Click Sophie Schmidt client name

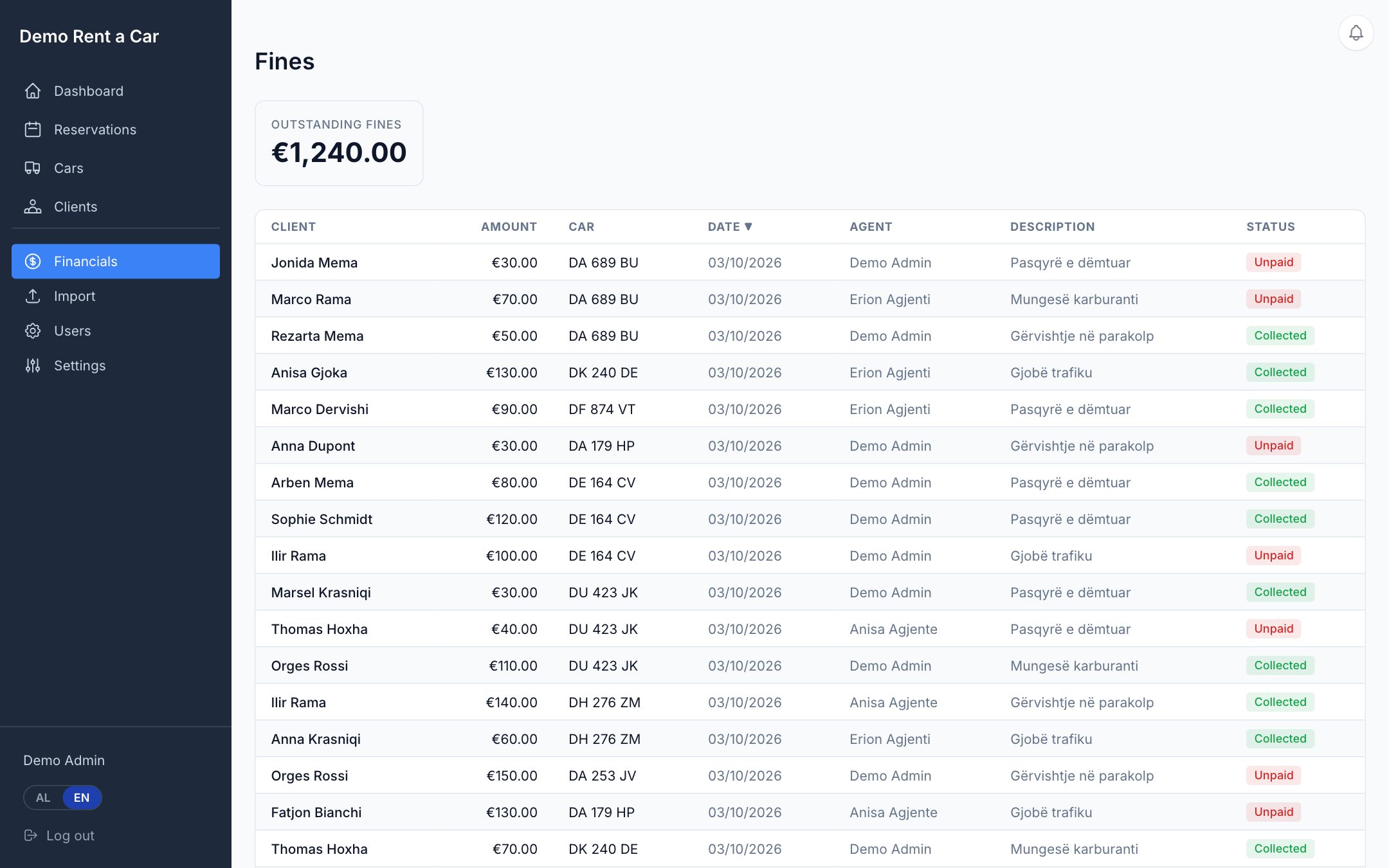coord(322,520)
